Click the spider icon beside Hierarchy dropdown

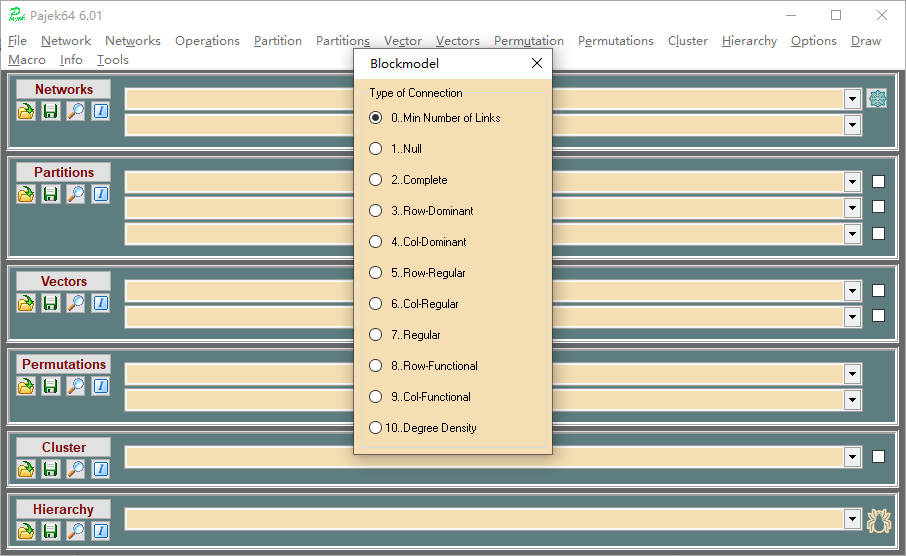[878, 520]
